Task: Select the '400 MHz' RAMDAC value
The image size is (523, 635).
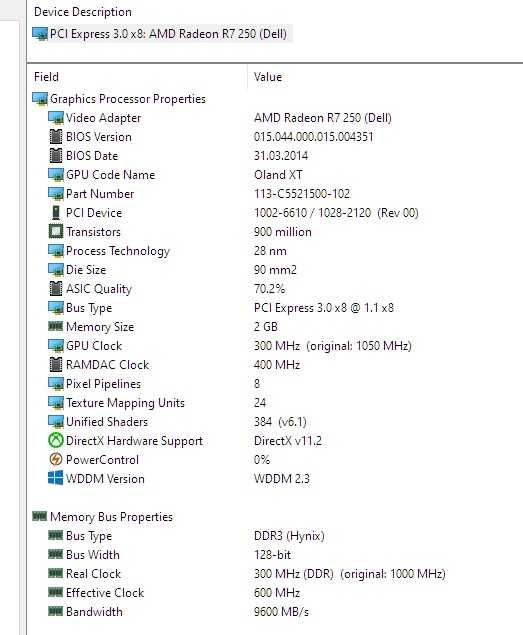Action: (277, 365)
